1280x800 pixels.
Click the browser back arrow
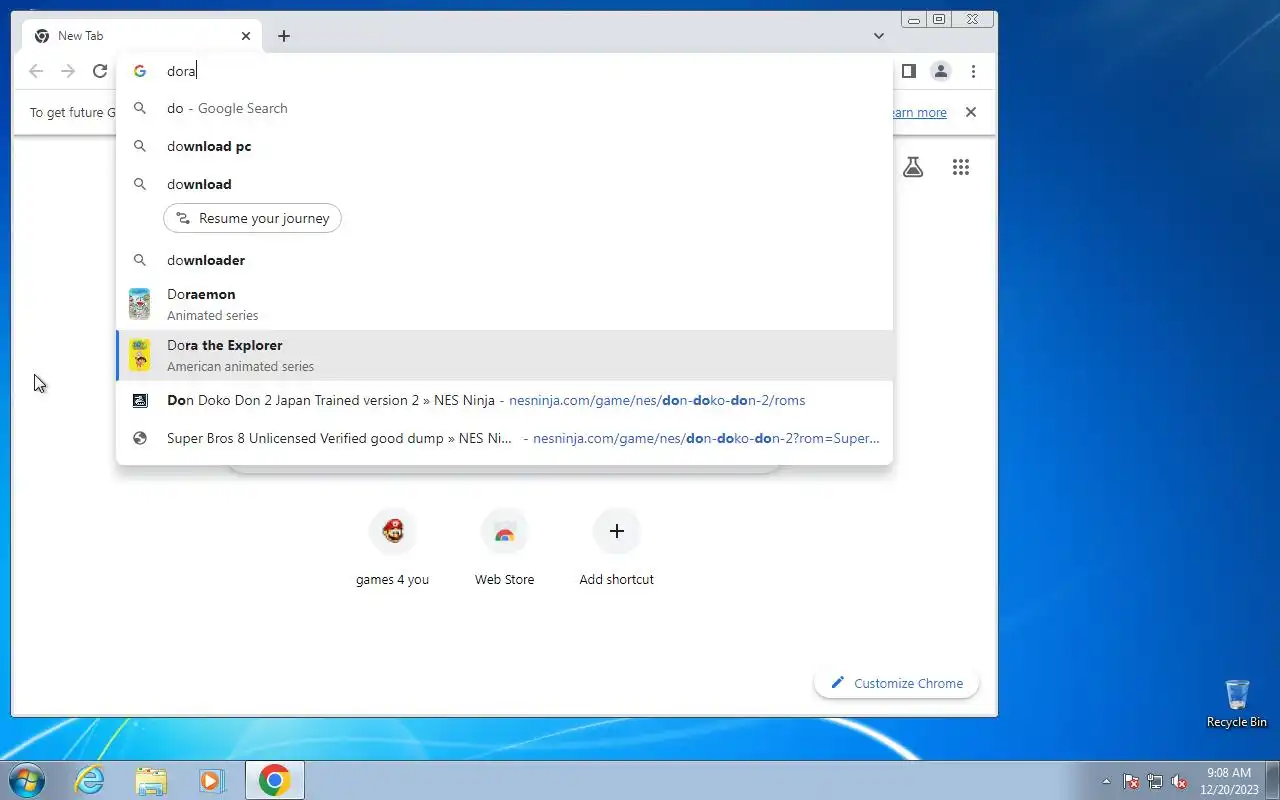tap(36, 71)
